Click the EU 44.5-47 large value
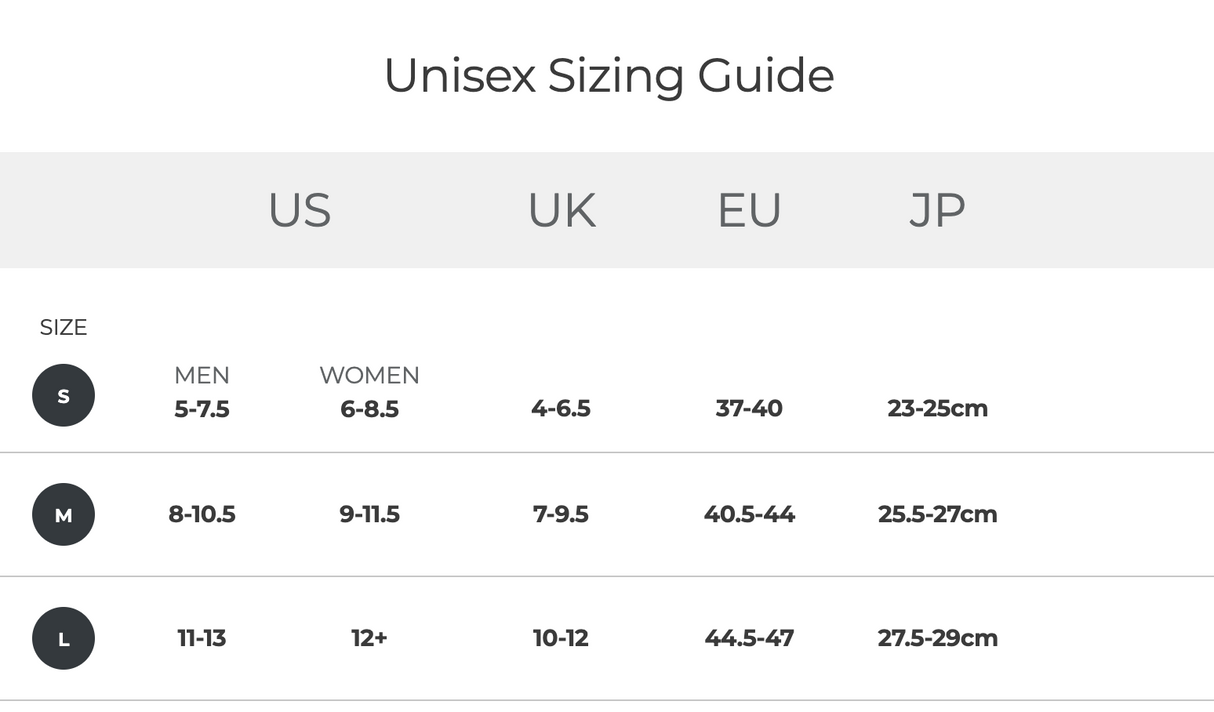The image size is (1214, 712). (x=749, y=638)
